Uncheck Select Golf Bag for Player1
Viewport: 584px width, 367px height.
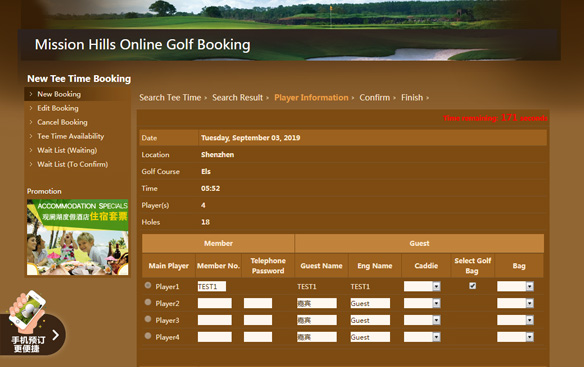coord(473,286)
